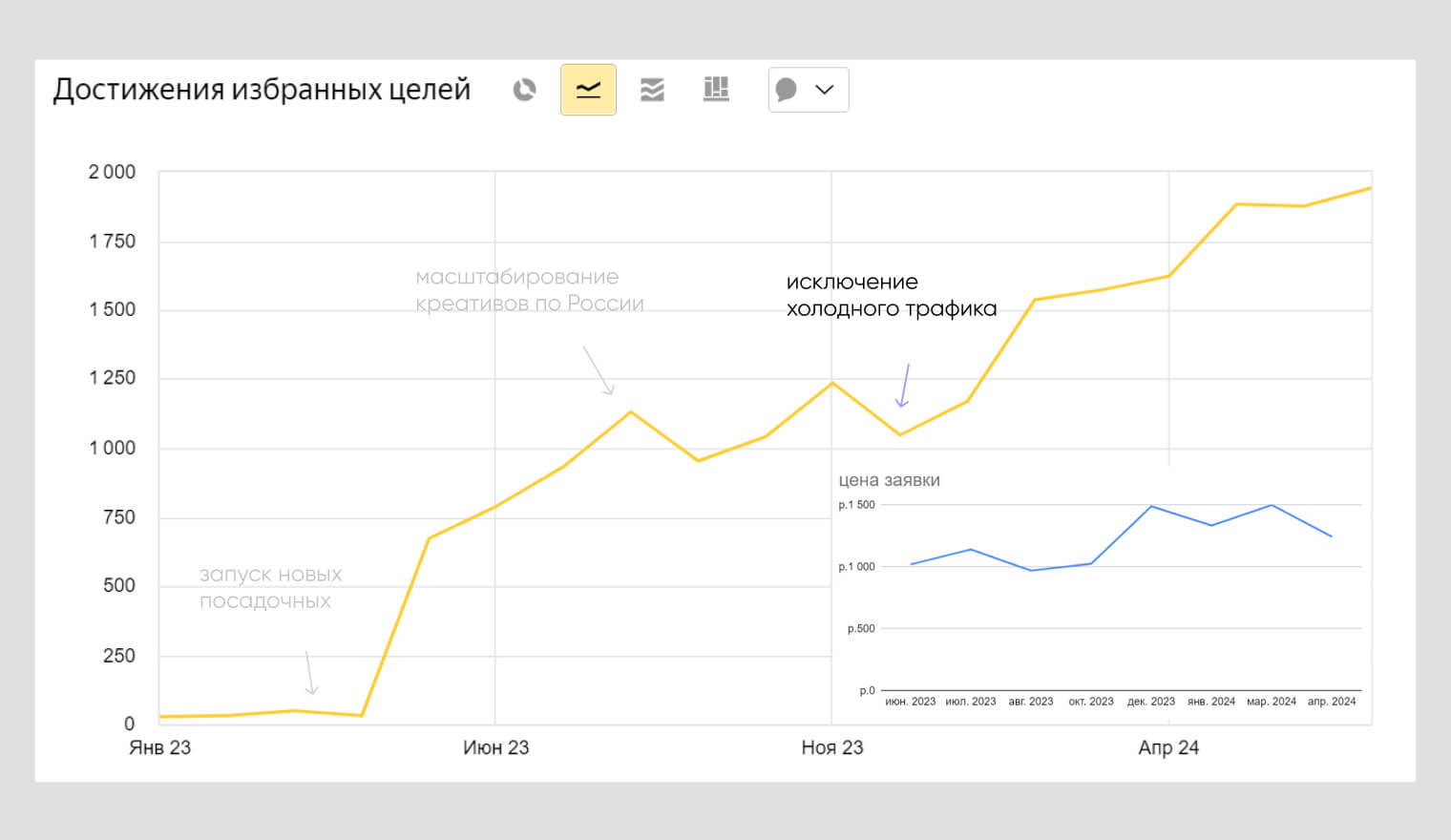
Task: Click gray arrow below масштабирование креативов annotation
Action: point(599,370)
